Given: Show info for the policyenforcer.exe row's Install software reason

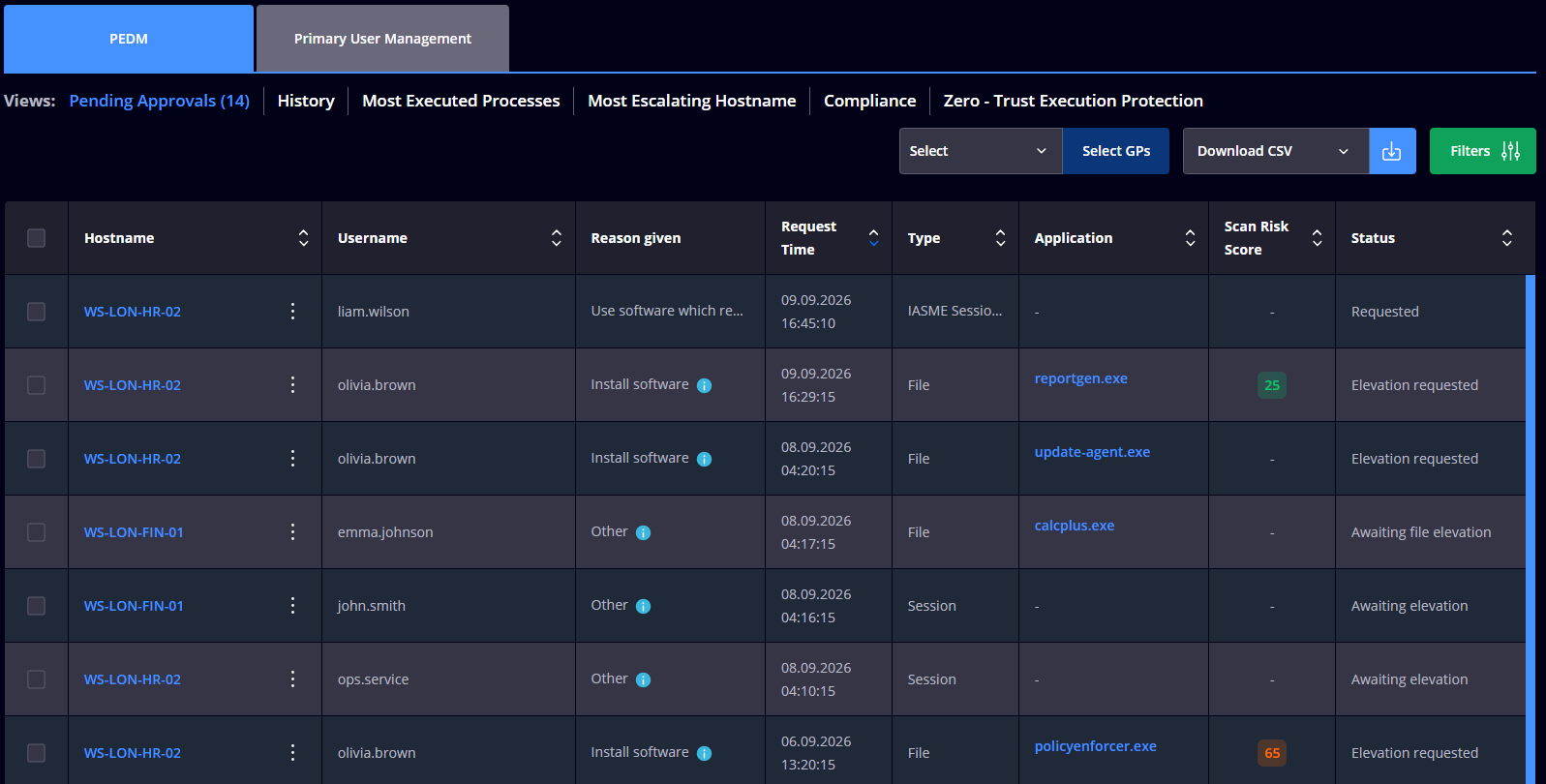Looking at the screenshot, I should [x=705, y=753].
